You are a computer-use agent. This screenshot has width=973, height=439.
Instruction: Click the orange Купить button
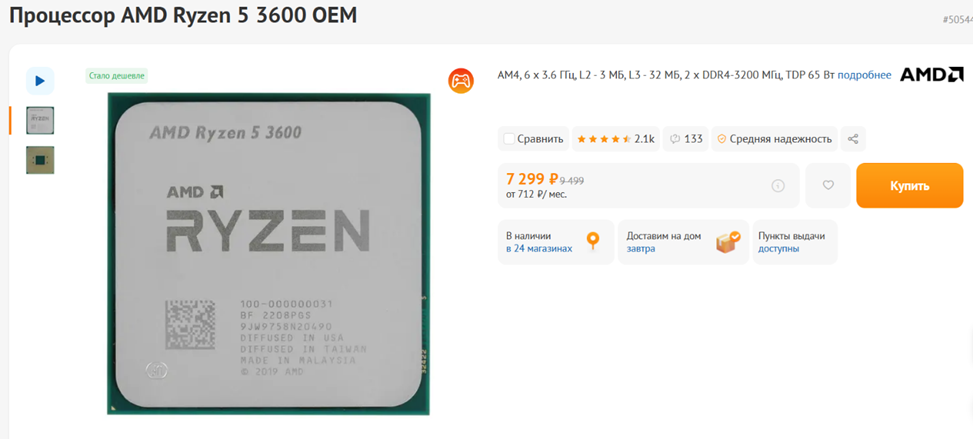pyautogui.click(x=910, y=186)
